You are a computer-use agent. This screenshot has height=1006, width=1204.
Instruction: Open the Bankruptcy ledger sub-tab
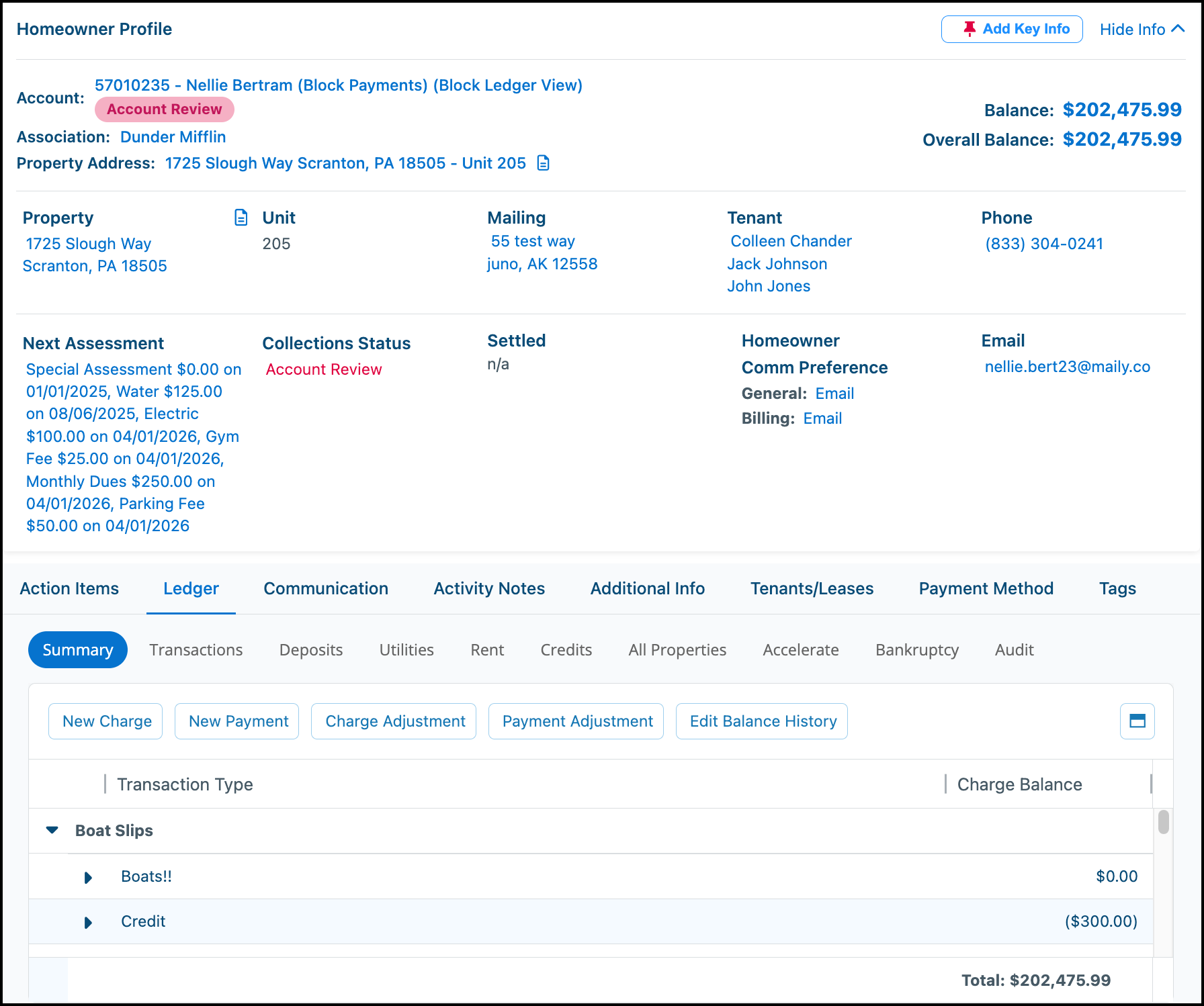[x=917, y=650]
